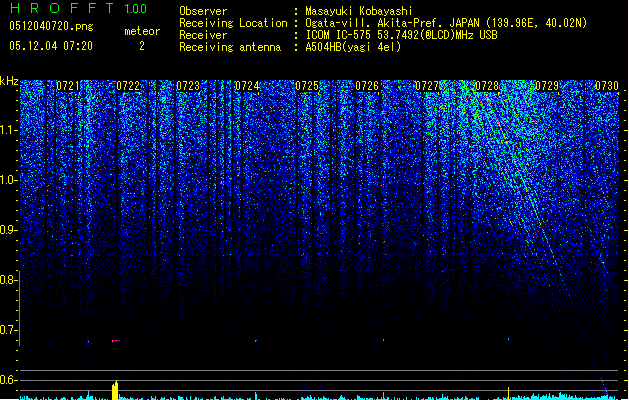
Task: Click the 0.7 kHz axis label
Action: (9, 330)
